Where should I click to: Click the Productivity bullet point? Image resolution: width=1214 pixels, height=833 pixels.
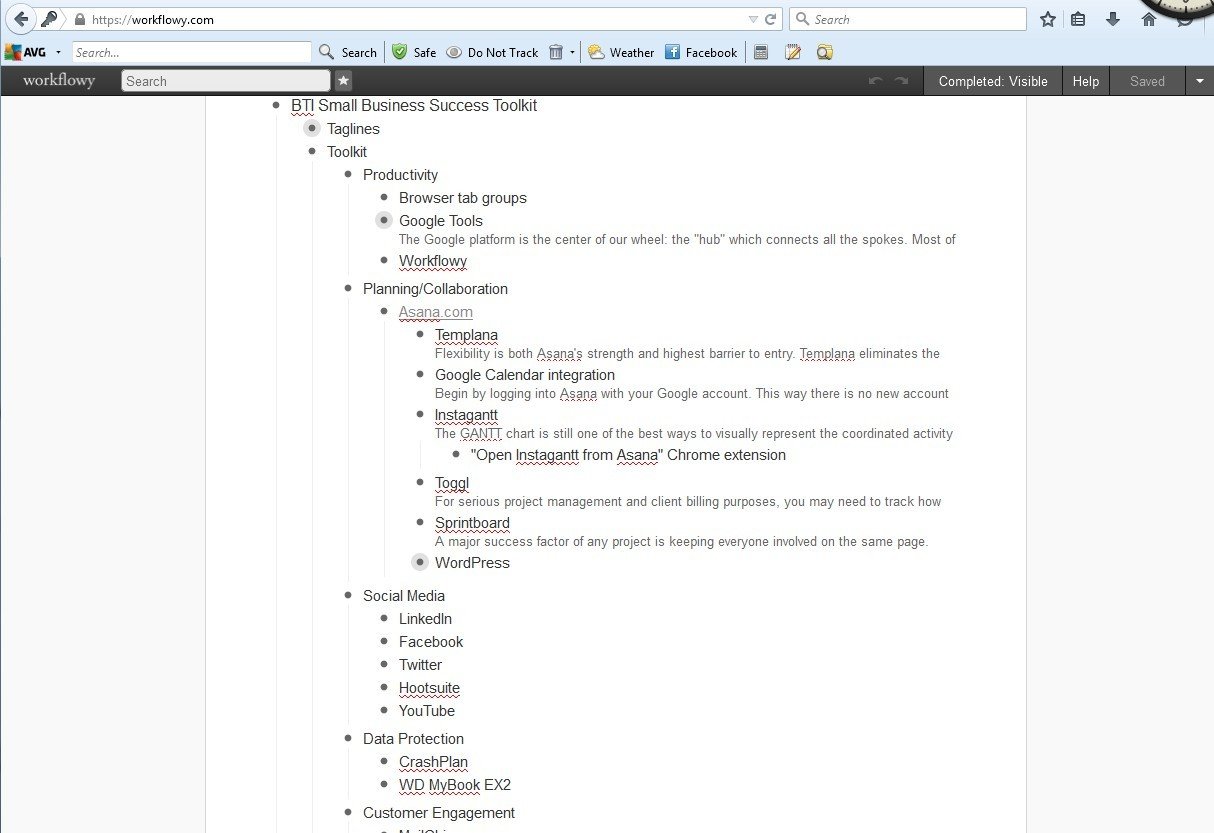point(348,174)
